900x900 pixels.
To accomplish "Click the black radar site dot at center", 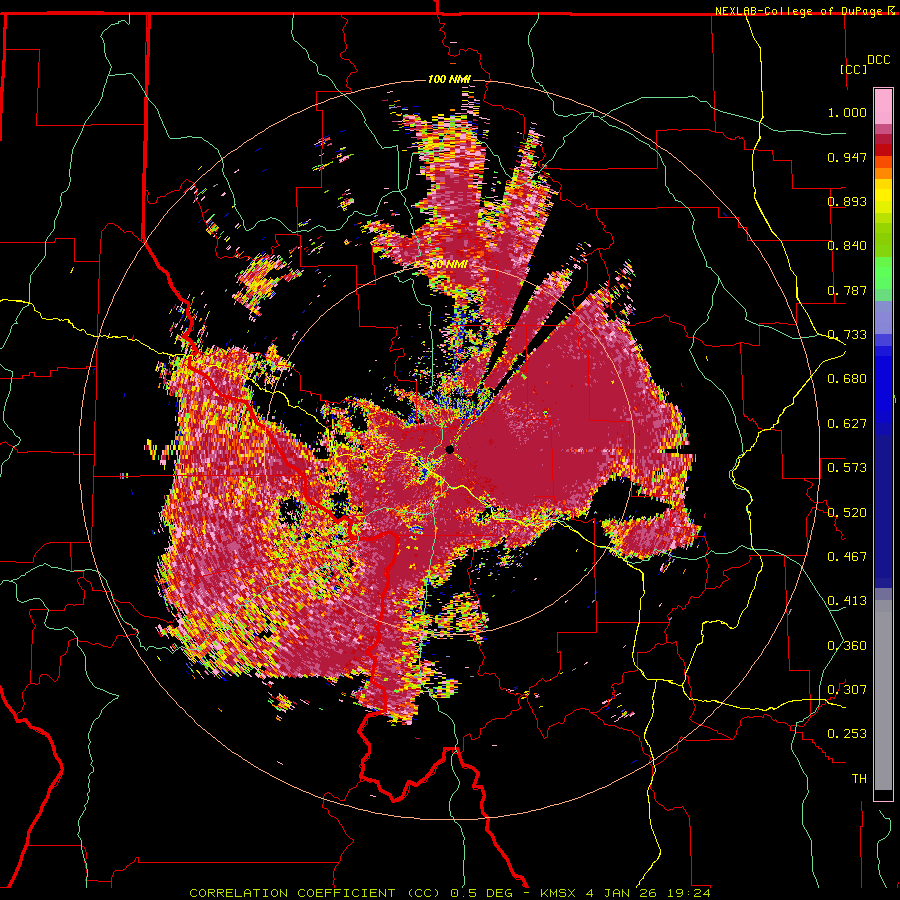I will pyautogui.click(x=450, y=449).
